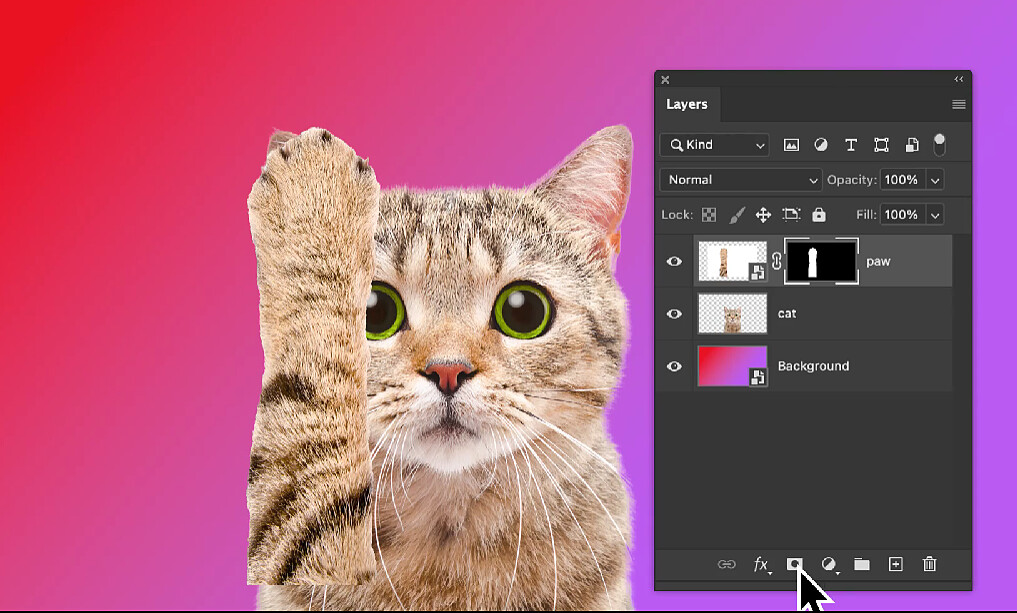Open the layer effects fx menu
Image resolution: width=1017 pixels, height=613 pixels.
point(761,564)
